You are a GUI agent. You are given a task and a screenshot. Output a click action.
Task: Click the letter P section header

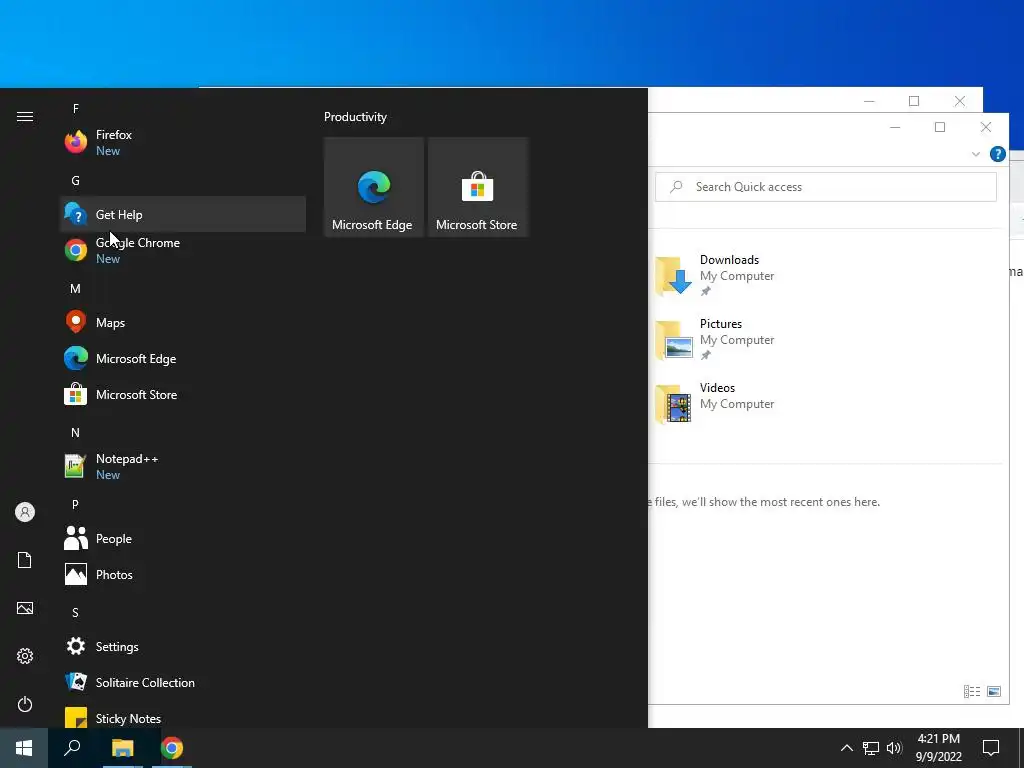[76, 504]
